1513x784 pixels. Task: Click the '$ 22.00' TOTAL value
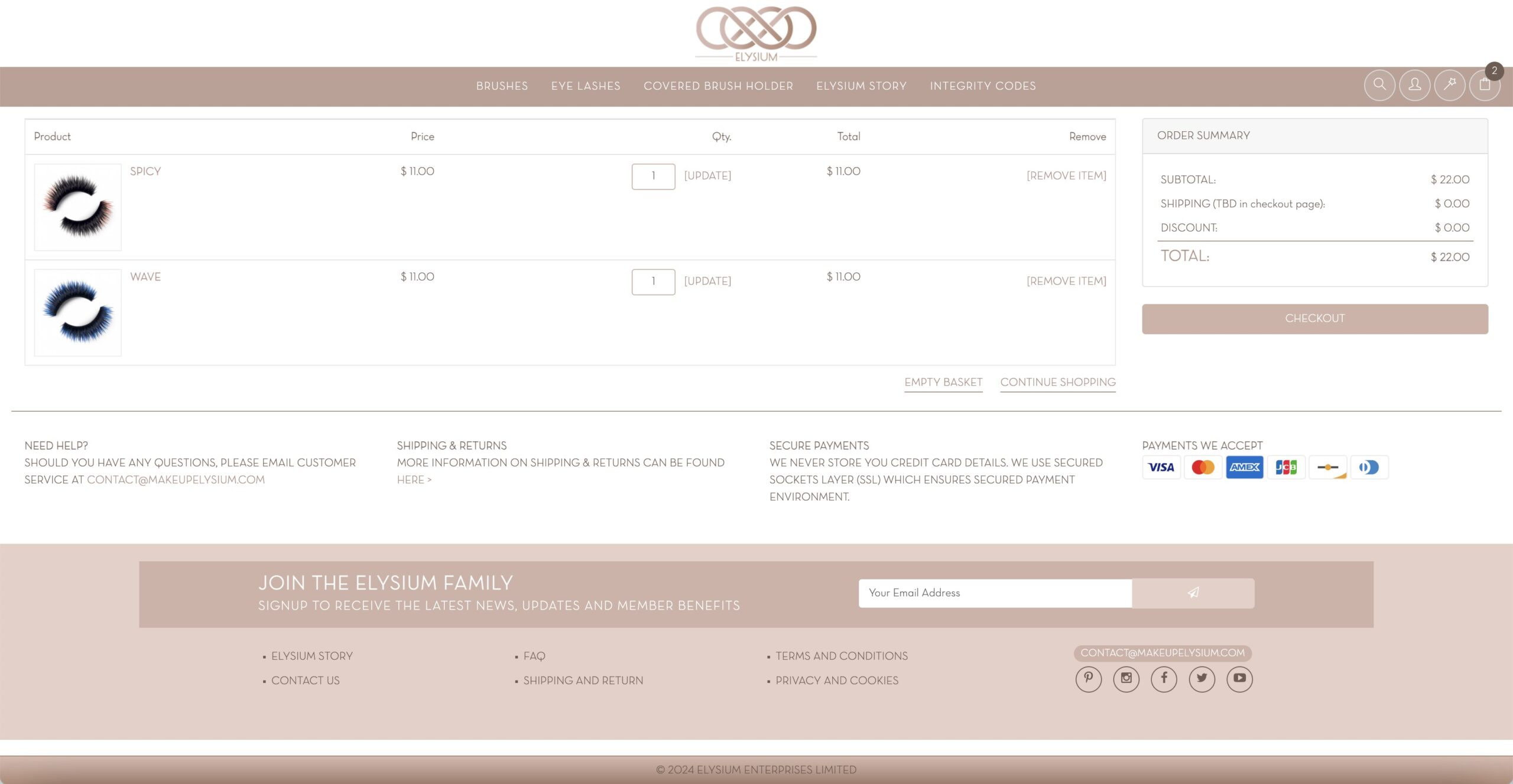[x=1450, y=257]
